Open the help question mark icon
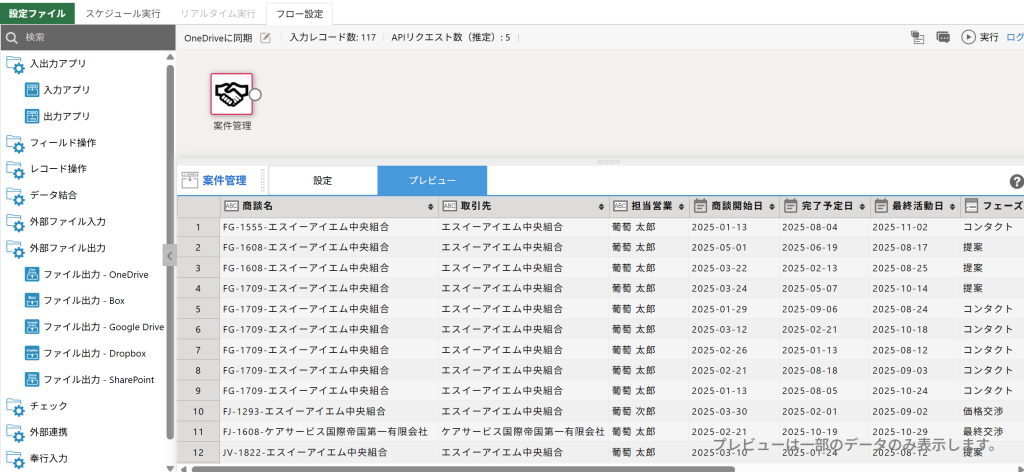The image size is (1024, 472). click(x=1016, y=181)
